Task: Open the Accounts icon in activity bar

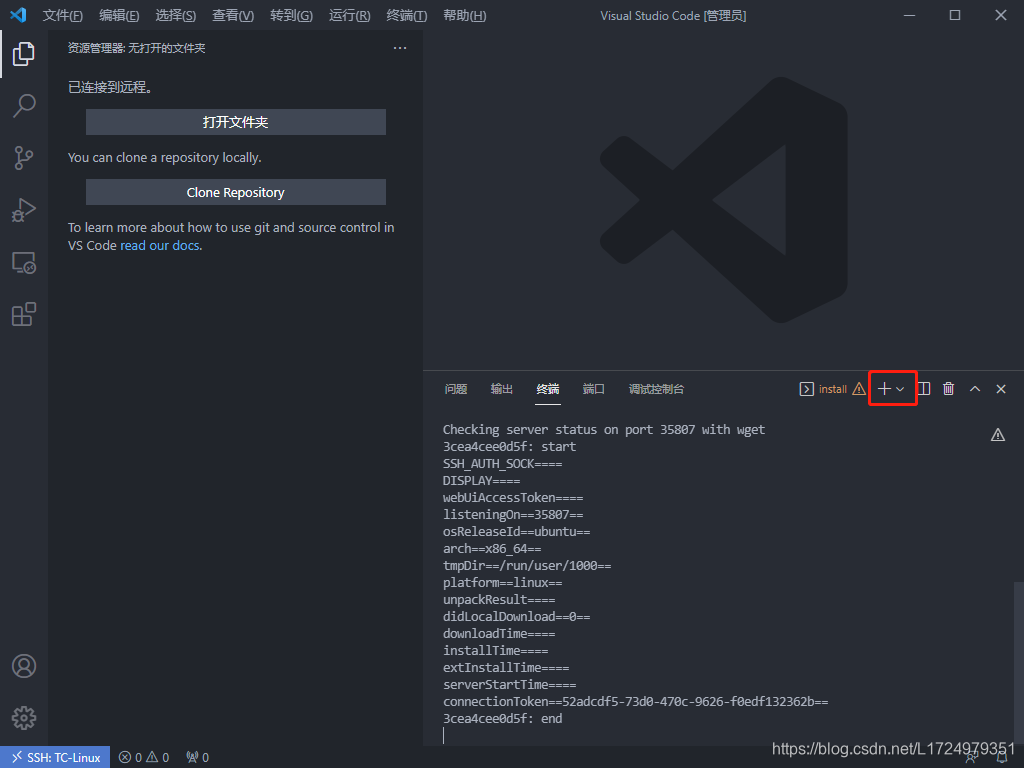Action: 24,666
